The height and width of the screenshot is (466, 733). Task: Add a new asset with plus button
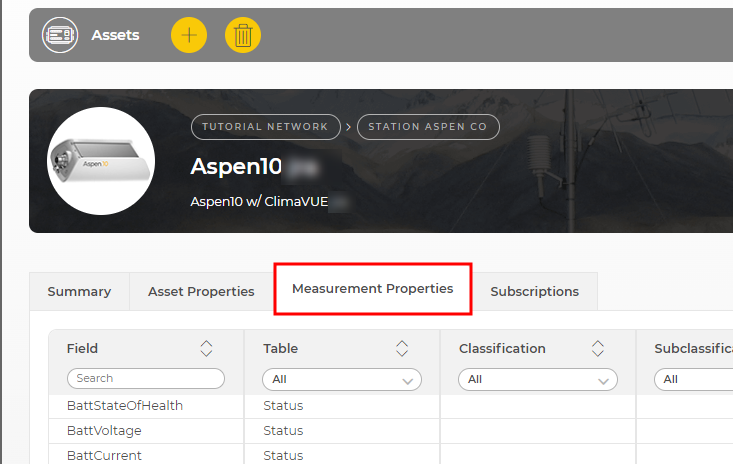pyautogui.click(x=189, y=35)
